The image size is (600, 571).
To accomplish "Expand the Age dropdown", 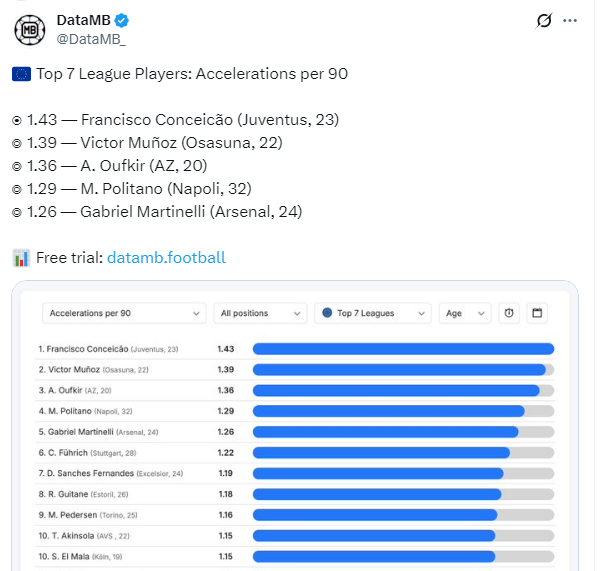I will click(465, 313).
